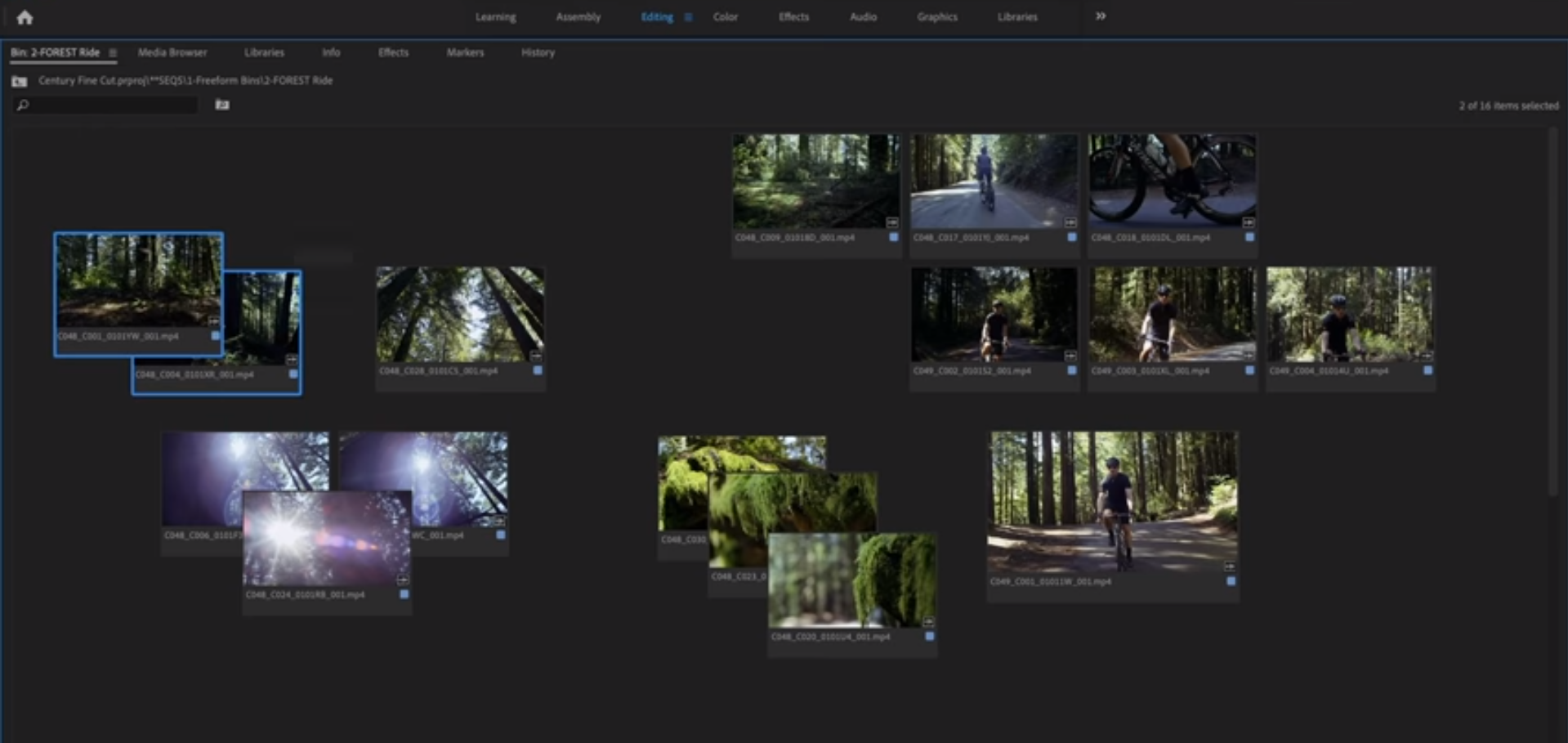Show overflow workspaces with double chevron
The image size is (1568, 743).
tap(1101, 16)
